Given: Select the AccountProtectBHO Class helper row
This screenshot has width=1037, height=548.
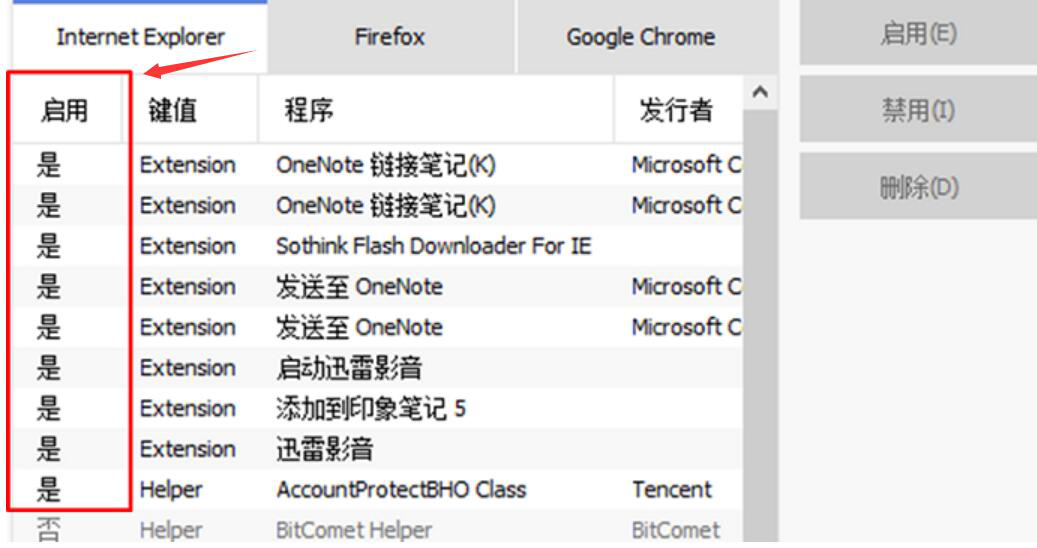Looking at the screenshot, I should coord(400,490).
